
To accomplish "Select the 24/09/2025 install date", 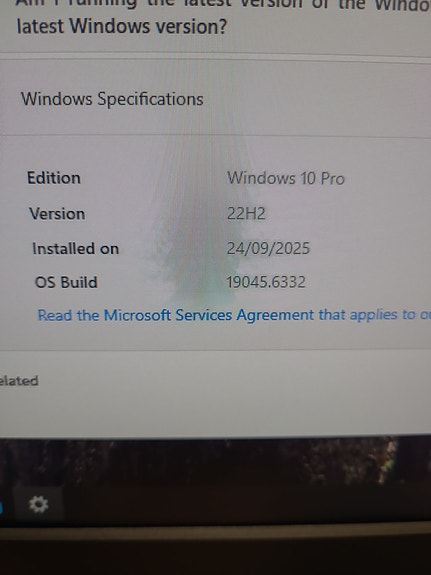I will [x=268, y=248].
